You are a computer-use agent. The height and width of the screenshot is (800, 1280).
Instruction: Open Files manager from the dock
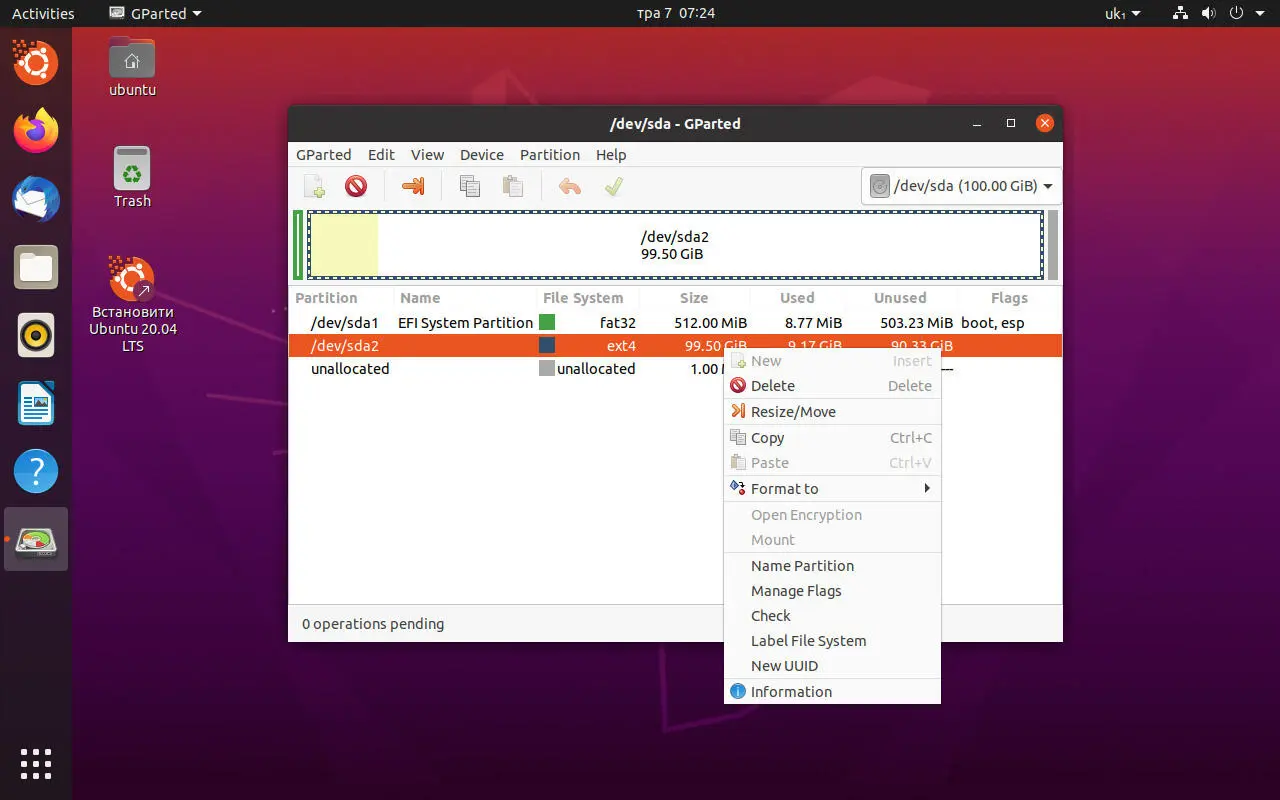click(36, 267)
